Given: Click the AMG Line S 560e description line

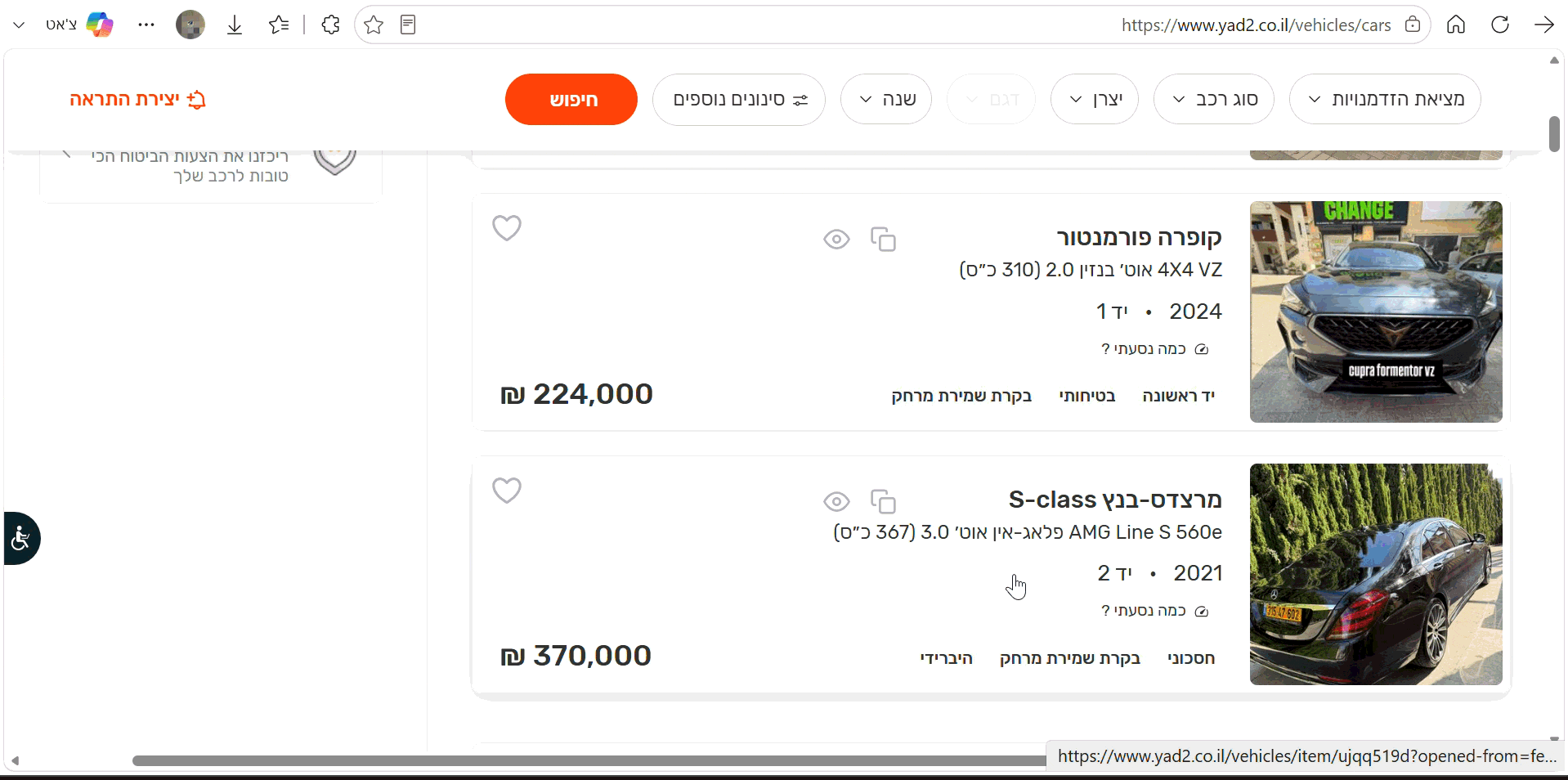Looking at the screenshot, I should (1028, 532).
